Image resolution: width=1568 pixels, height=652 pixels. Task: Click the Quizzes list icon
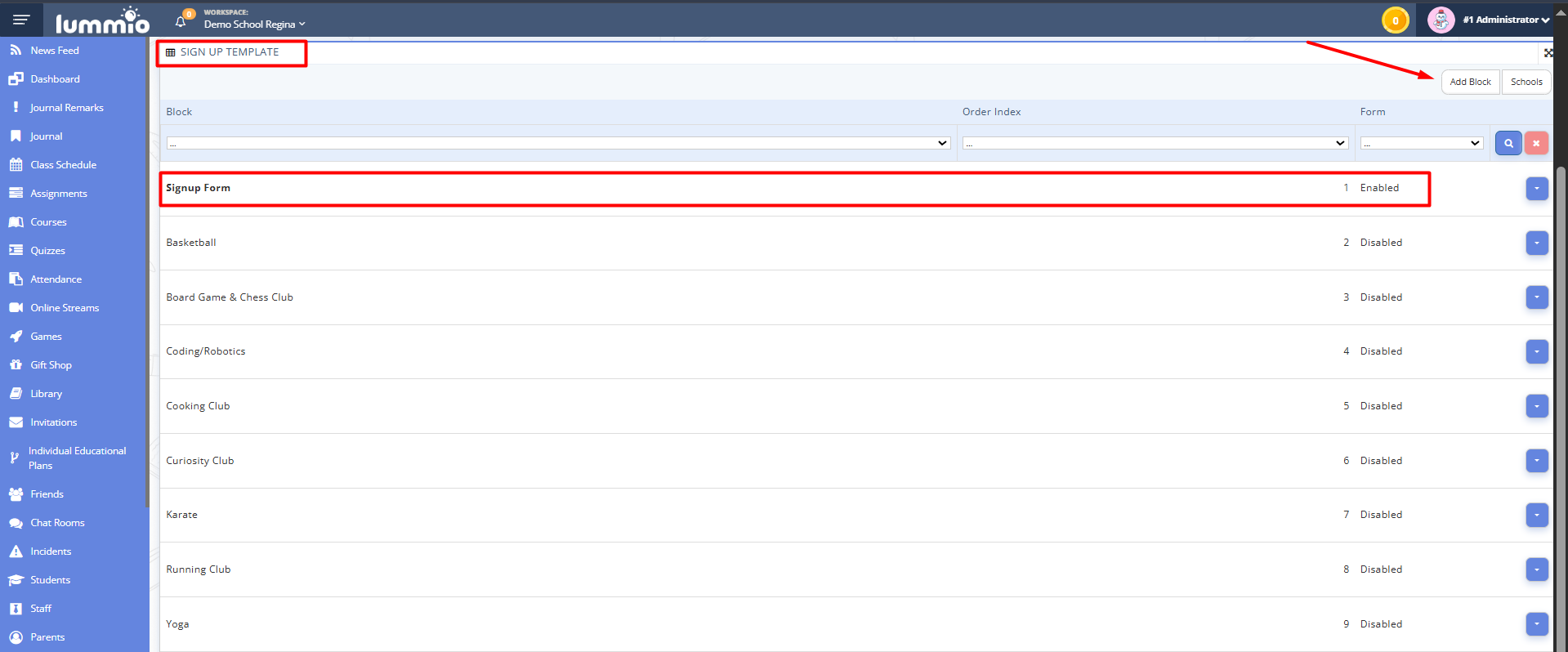click(16, 251)
